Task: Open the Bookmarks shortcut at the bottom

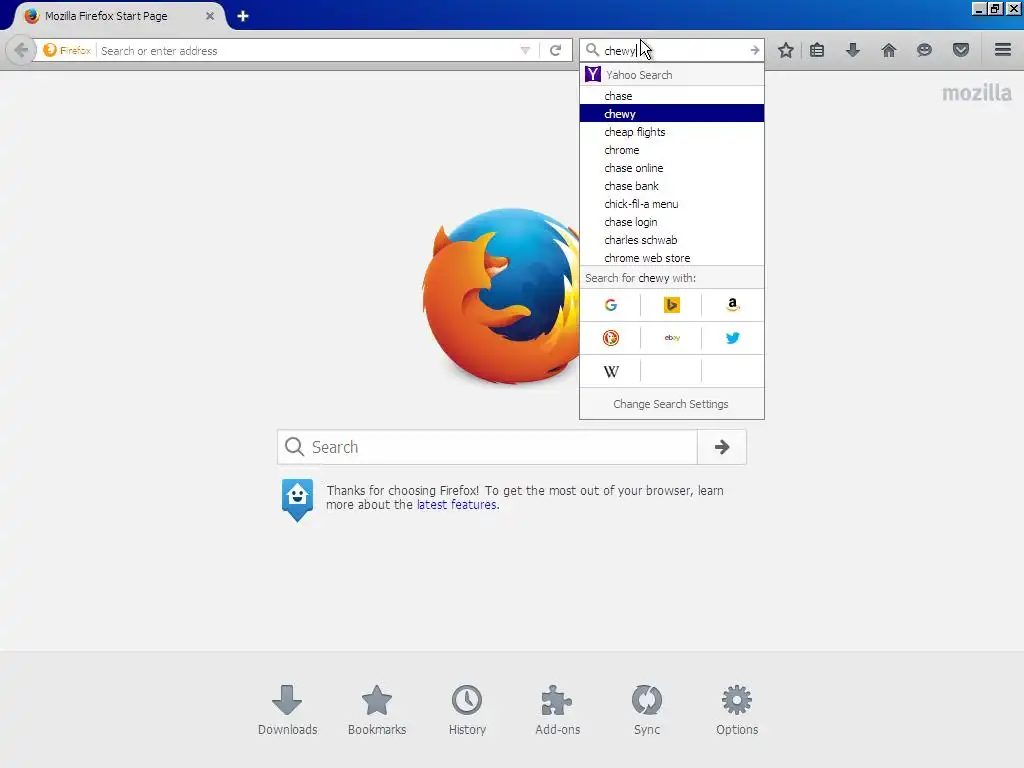Action: click(377, 710)
